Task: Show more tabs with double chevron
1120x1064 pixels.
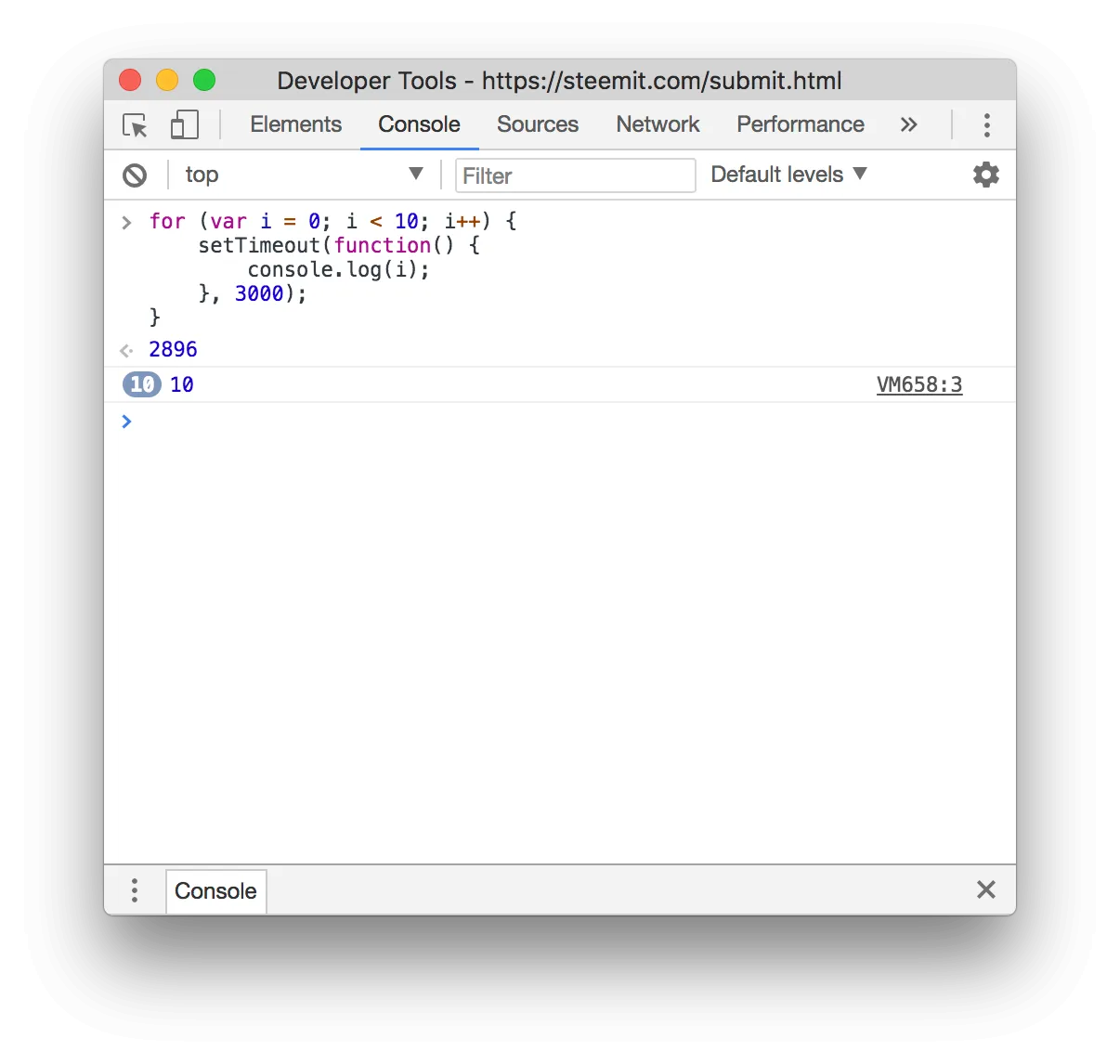Action: [908, 124]
